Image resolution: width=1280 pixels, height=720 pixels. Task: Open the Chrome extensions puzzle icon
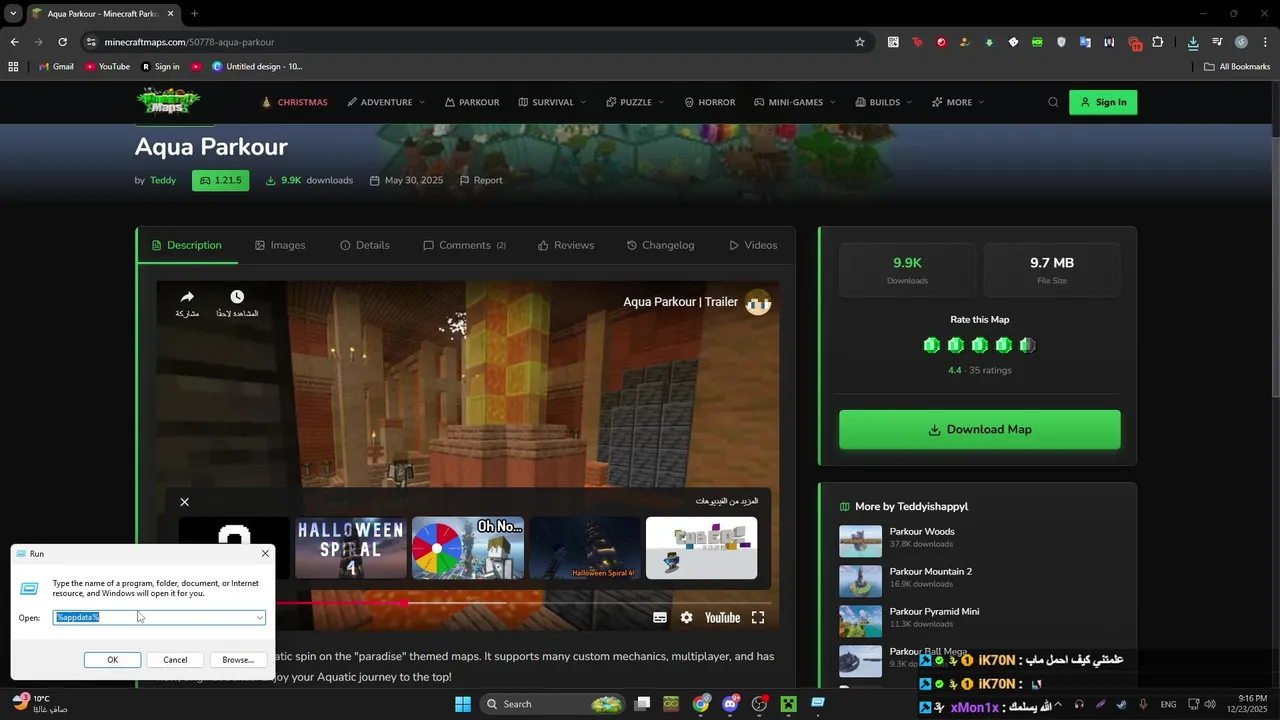pyautogui.click(x=1158, y=42)
